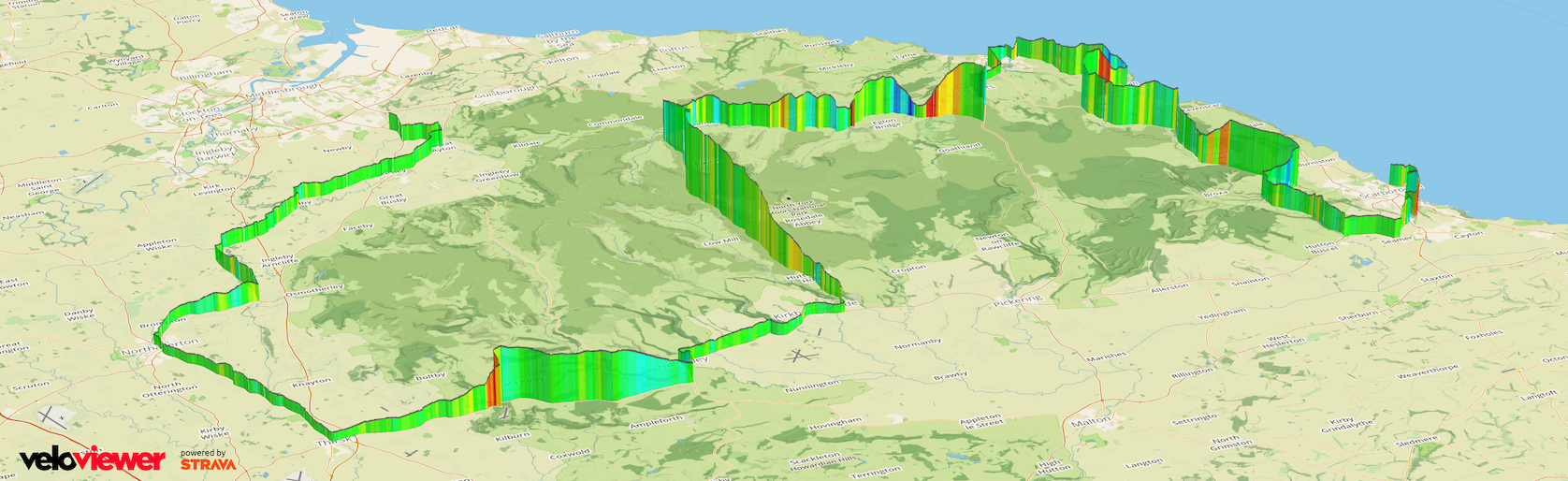Viewport: 1568px width, 481px height.
Task: Select the Sherburn village label
Action: pyautogui.click(x=1359, y=315)
